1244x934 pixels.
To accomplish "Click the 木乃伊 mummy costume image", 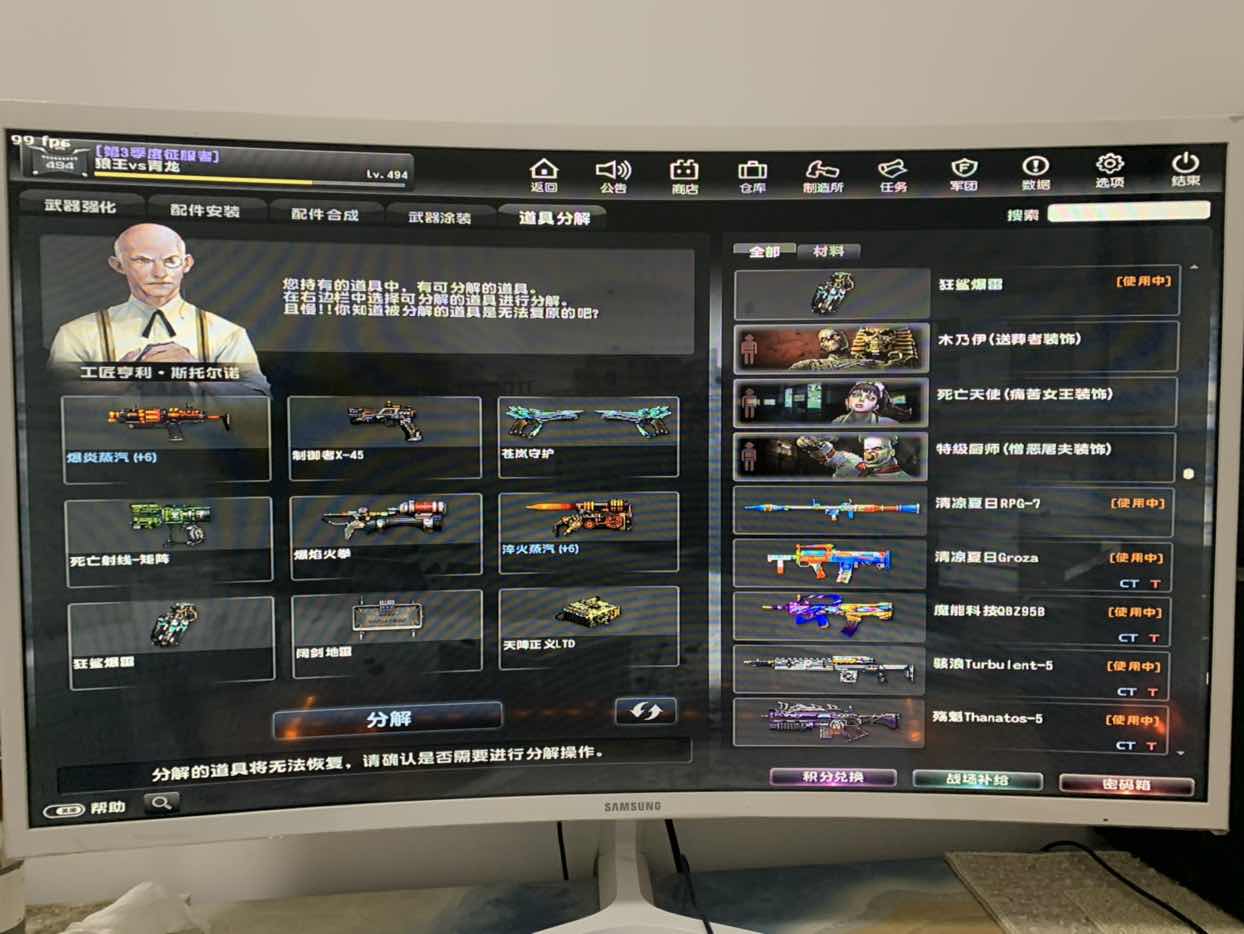I will 831,349.
